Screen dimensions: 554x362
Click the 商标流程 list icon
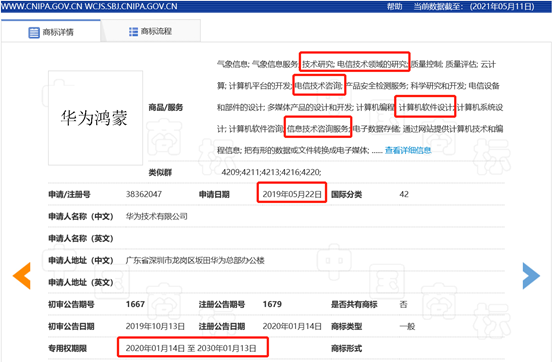pyautogui.click(x=133, y=32)
